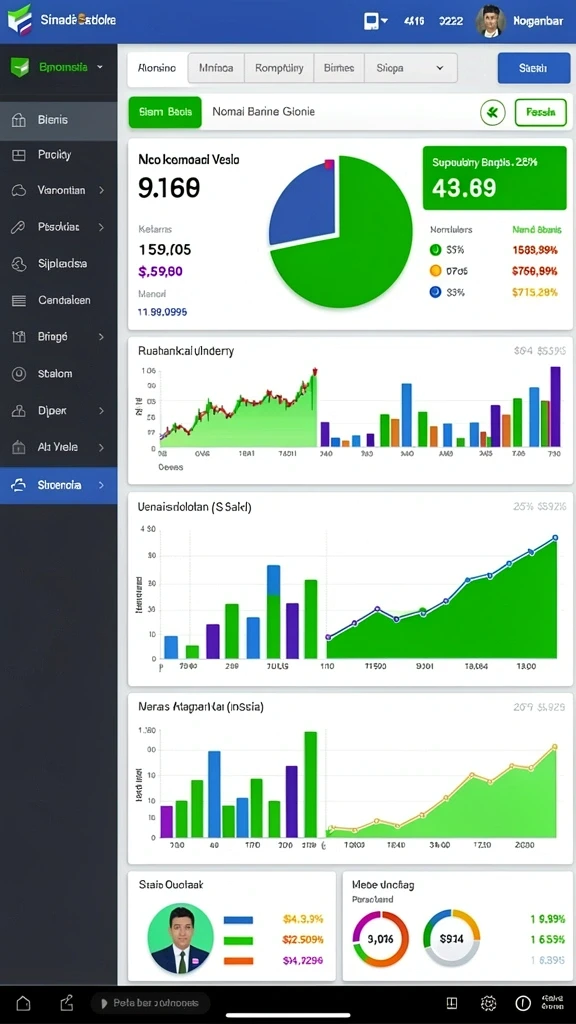Open settings gear in bottom bar
576x1024 pixels.
tap(488, 1002)
